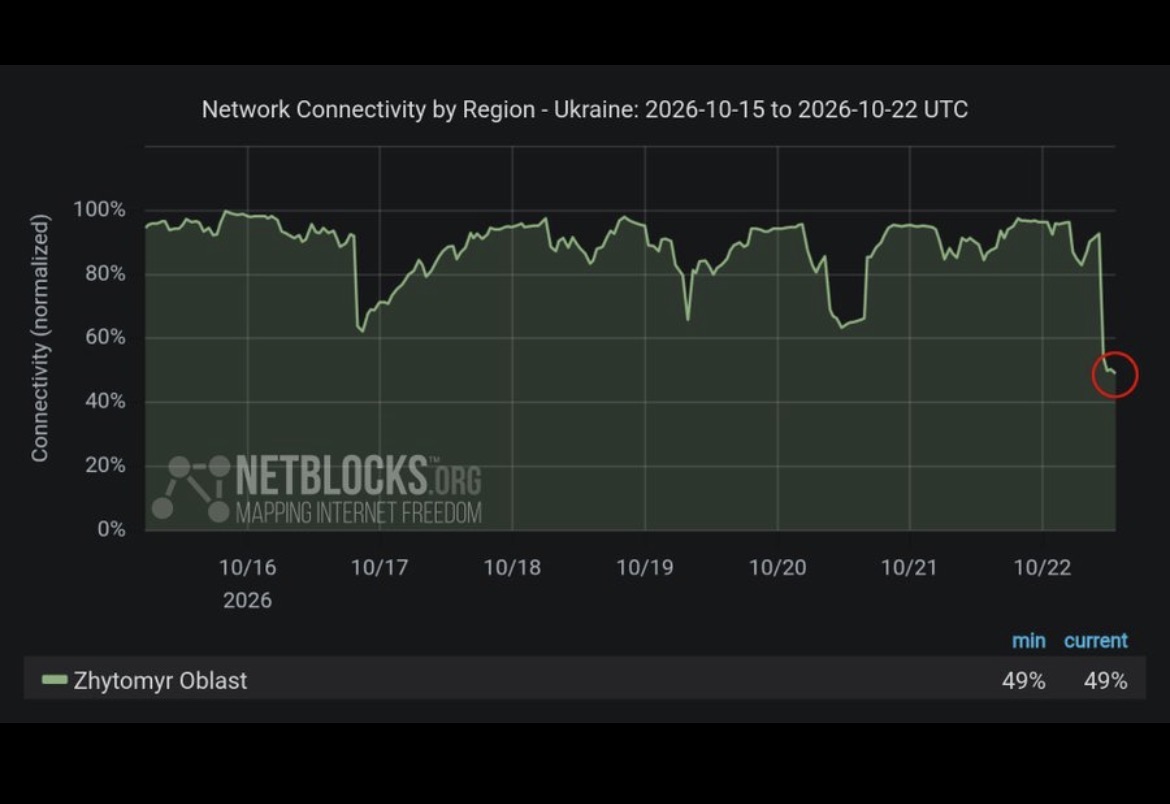Sort by the current column header
Screen dimensions: 1170x804
click(1095, 641)
